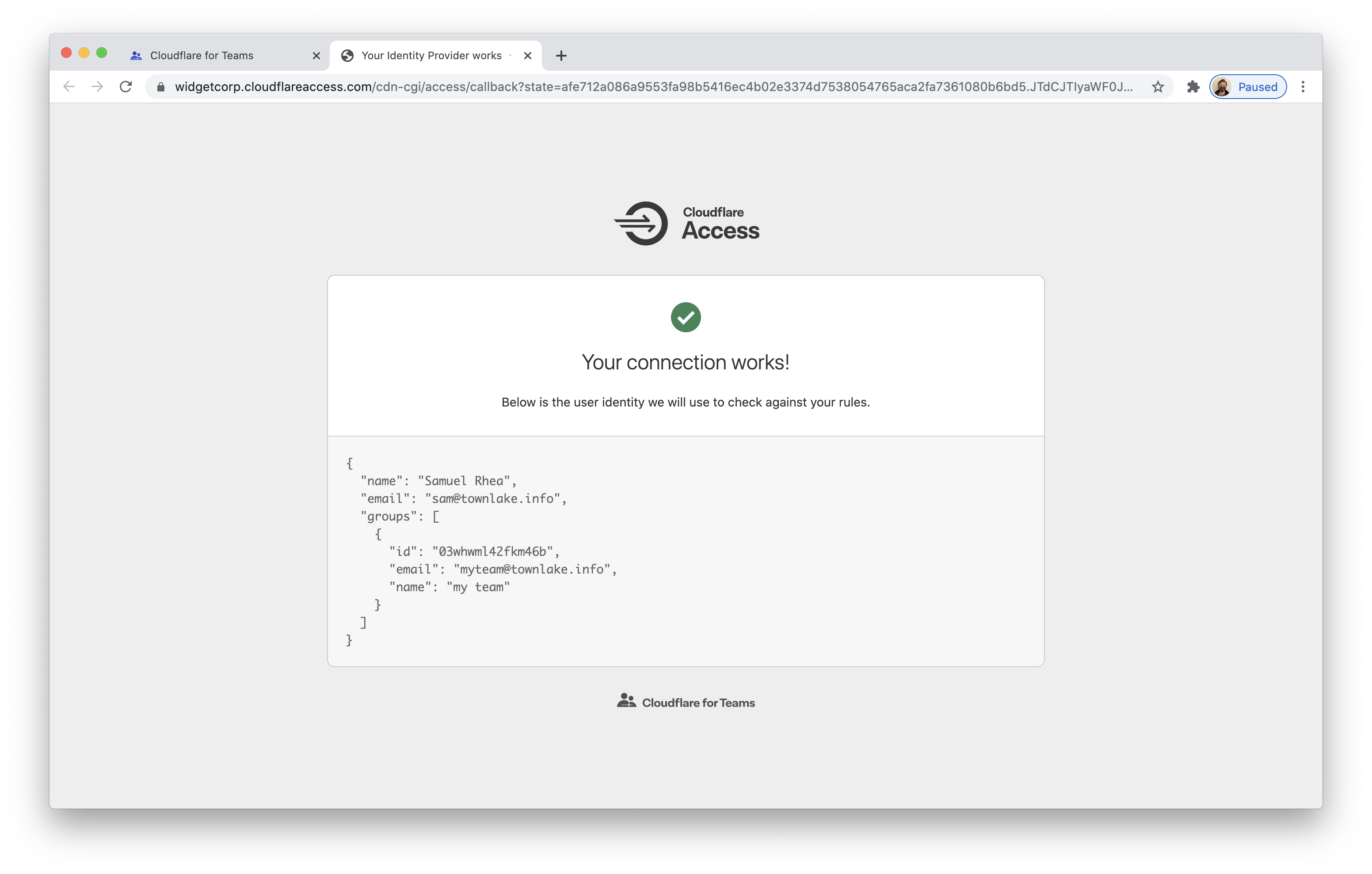
Task: Click the browser back navigation arrow
Action: click(68, 87)
